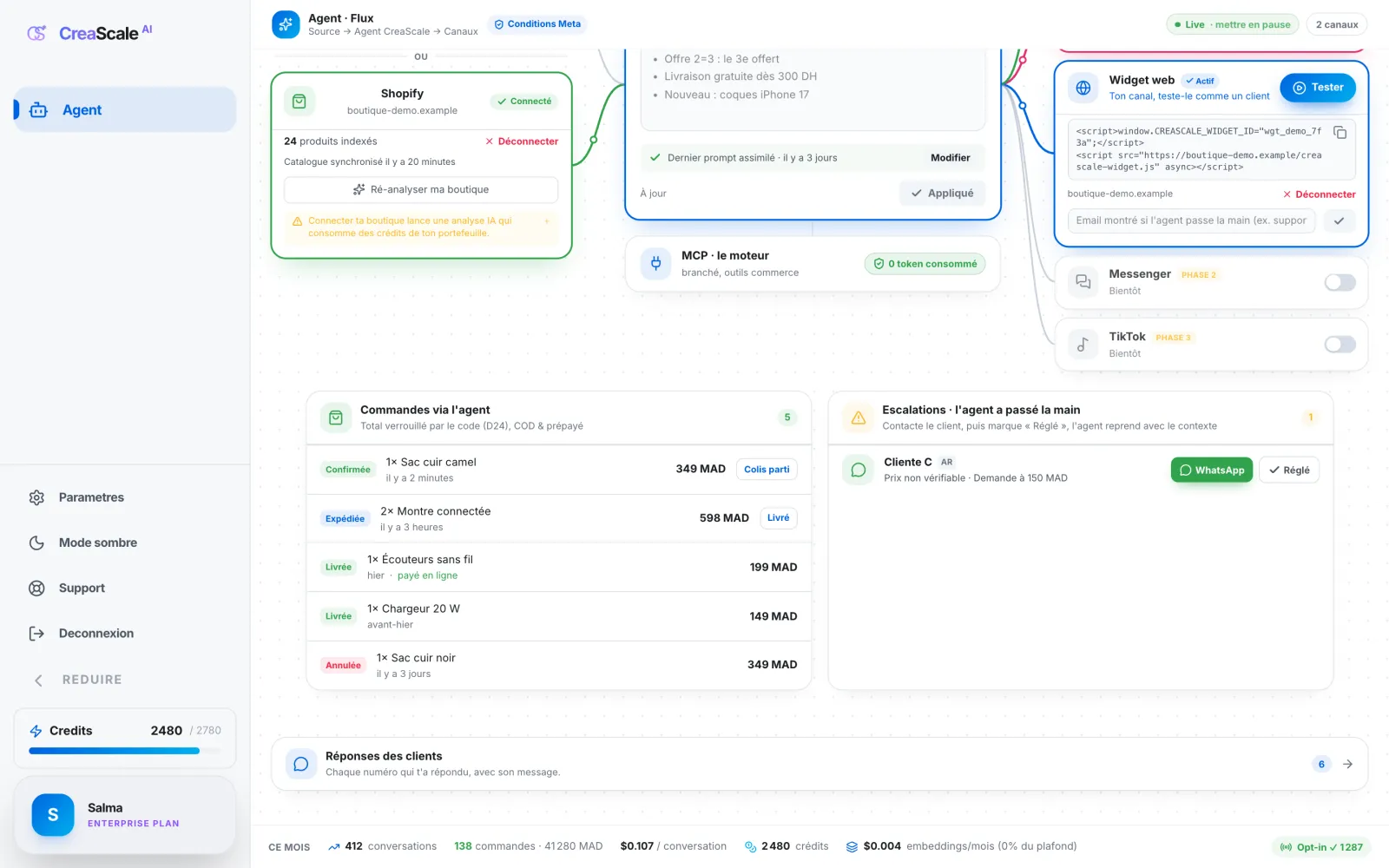Viewport: 1389px width, 868px height.
Task: Click the CreaScale logo icon
Action: tap(36, 33)
